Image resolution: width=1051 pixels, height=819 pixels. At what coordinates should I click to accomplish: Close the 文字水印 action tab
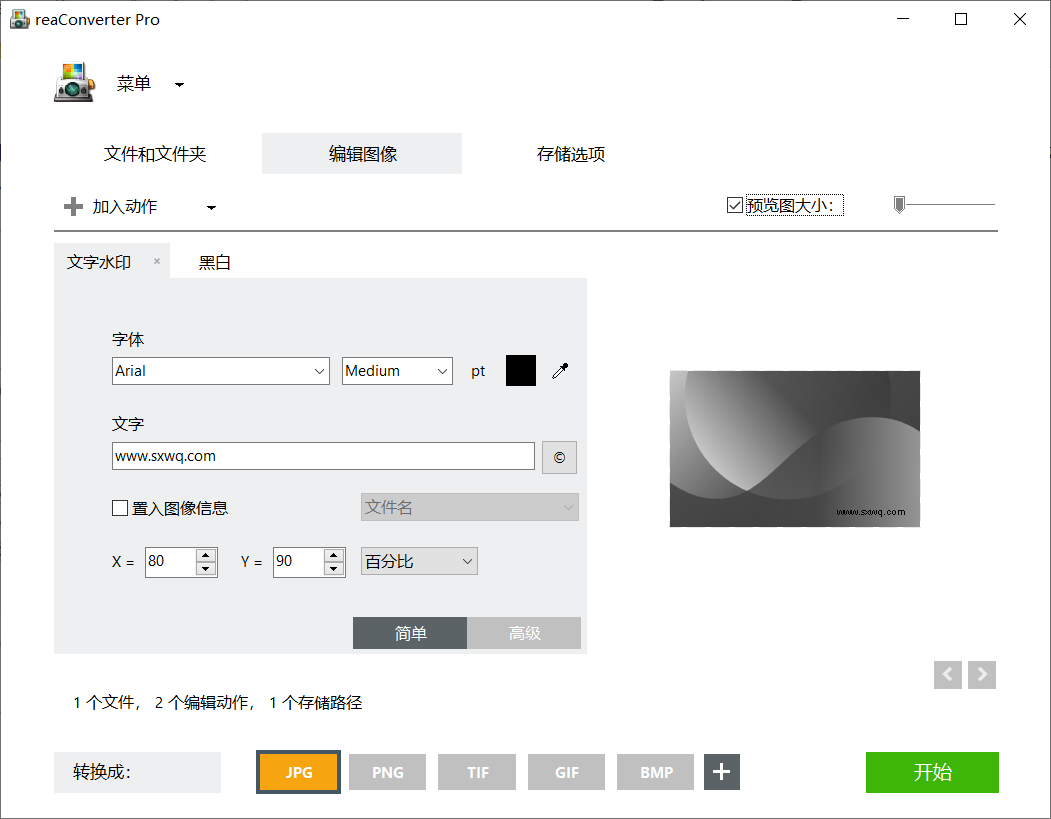pyautogui.click(x=157, y=261)
